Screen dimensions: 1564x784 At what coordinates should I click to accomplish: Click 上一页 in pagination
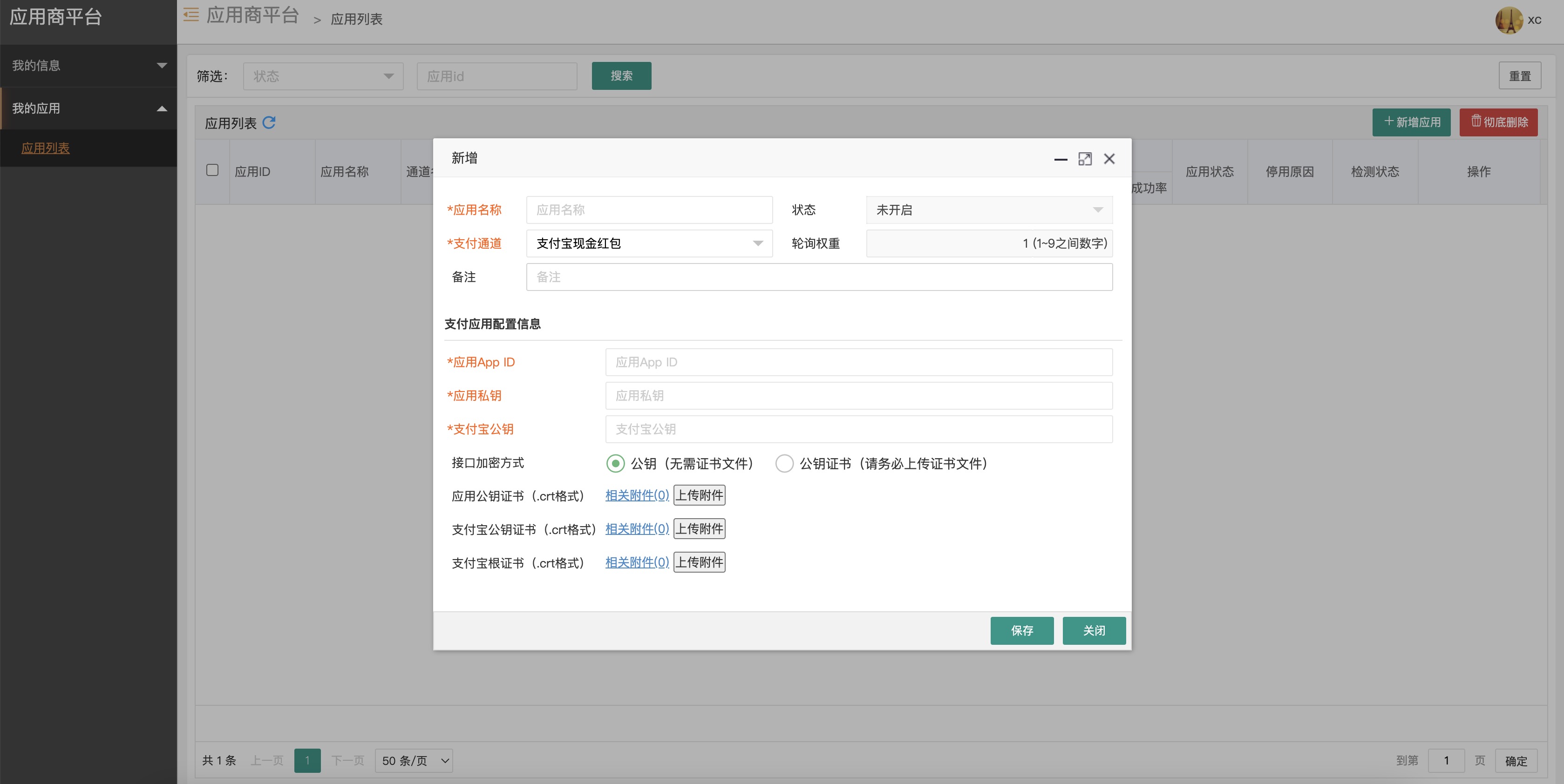tap(267, 760)
